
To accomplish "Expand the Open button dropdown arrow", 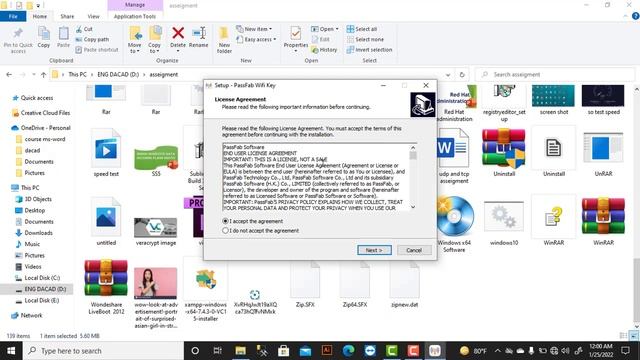I will 337,29.
